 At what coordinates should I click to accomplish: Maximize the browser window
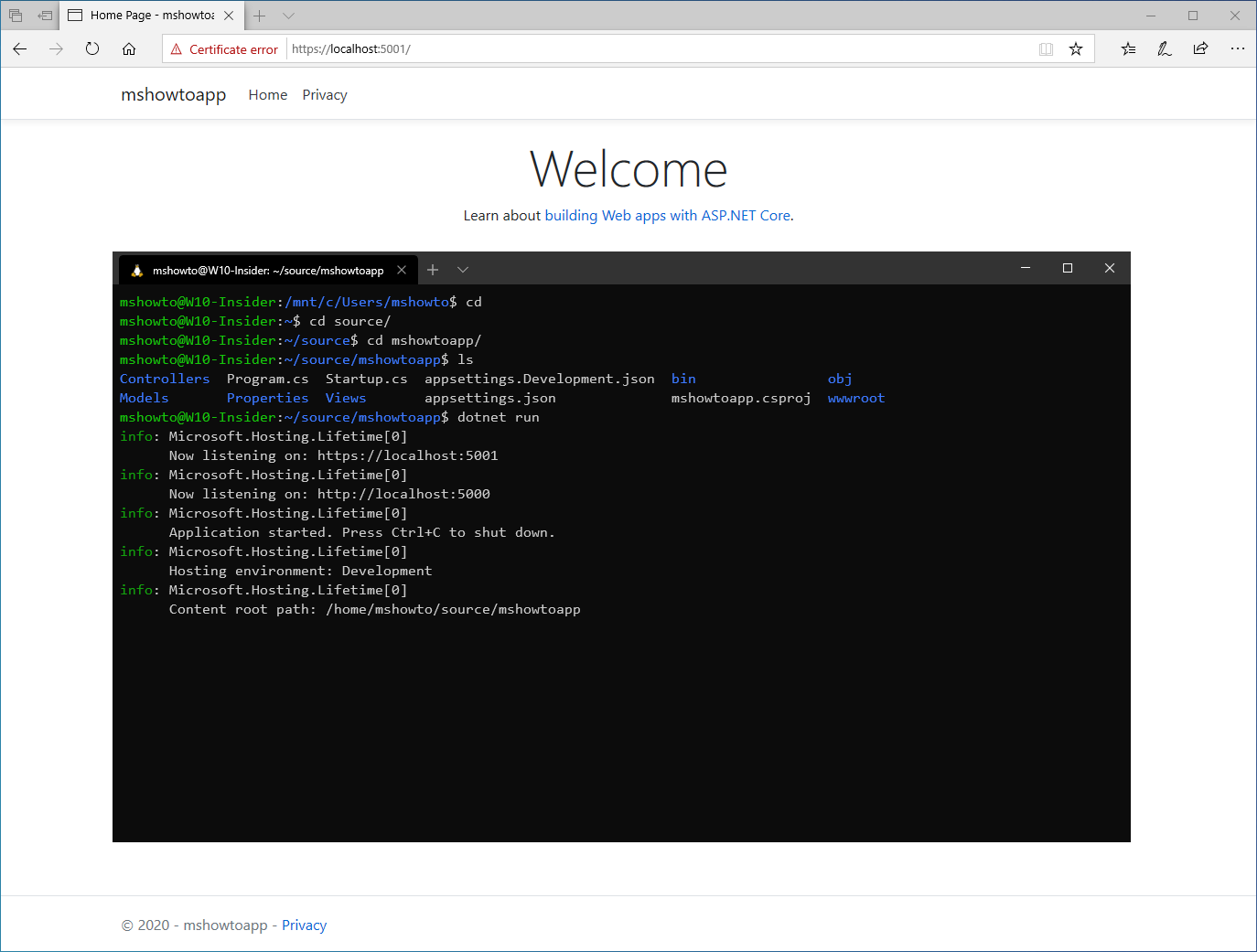(x=1193, y=16)
